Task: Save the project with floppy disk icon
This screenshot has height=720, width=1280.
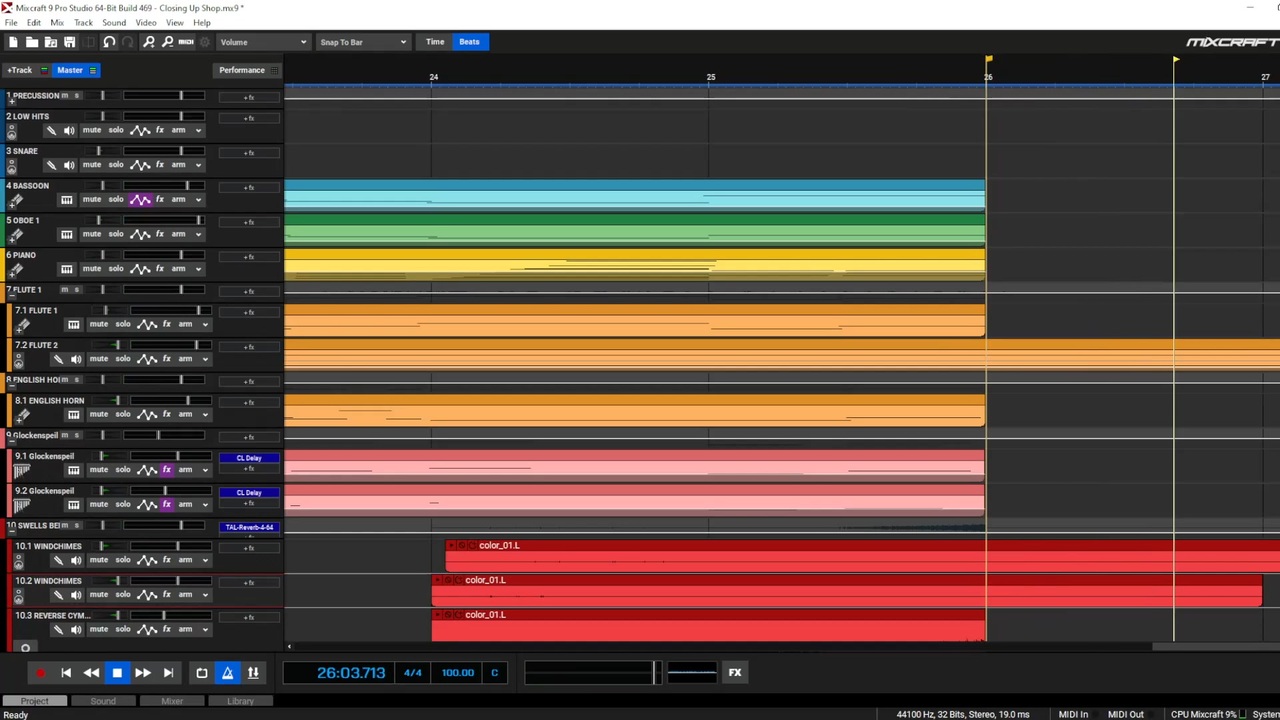Action: [x=70, y=42]
